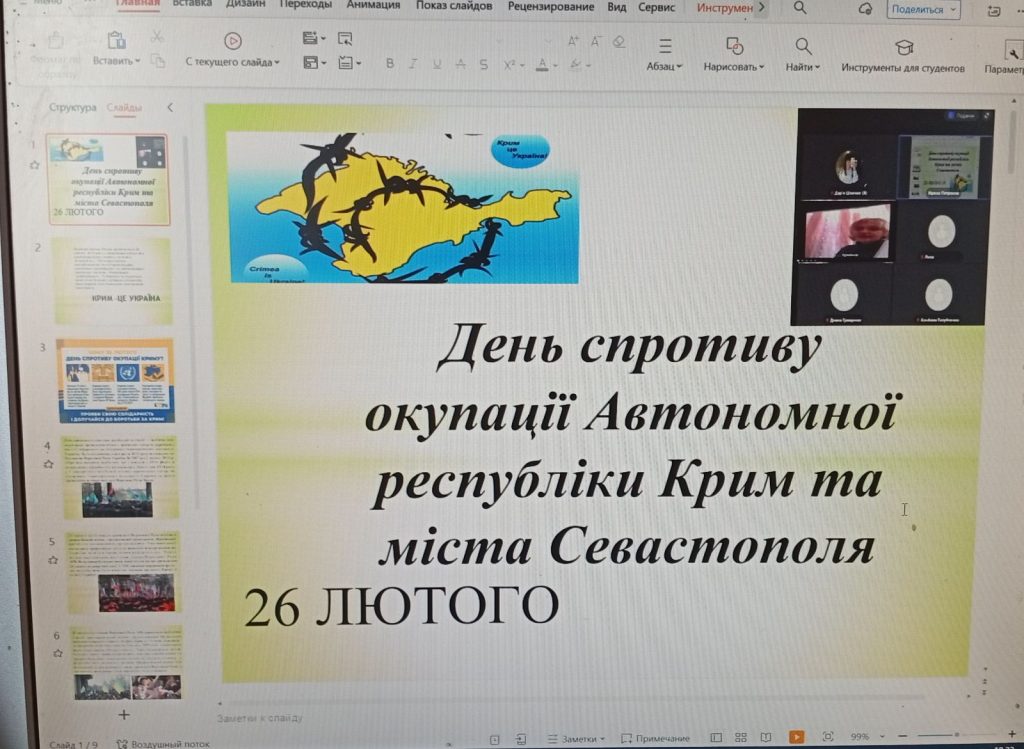Switch to the Структура panel tab
Viewport: 1024px width, 749px height.
coord(73,107)
